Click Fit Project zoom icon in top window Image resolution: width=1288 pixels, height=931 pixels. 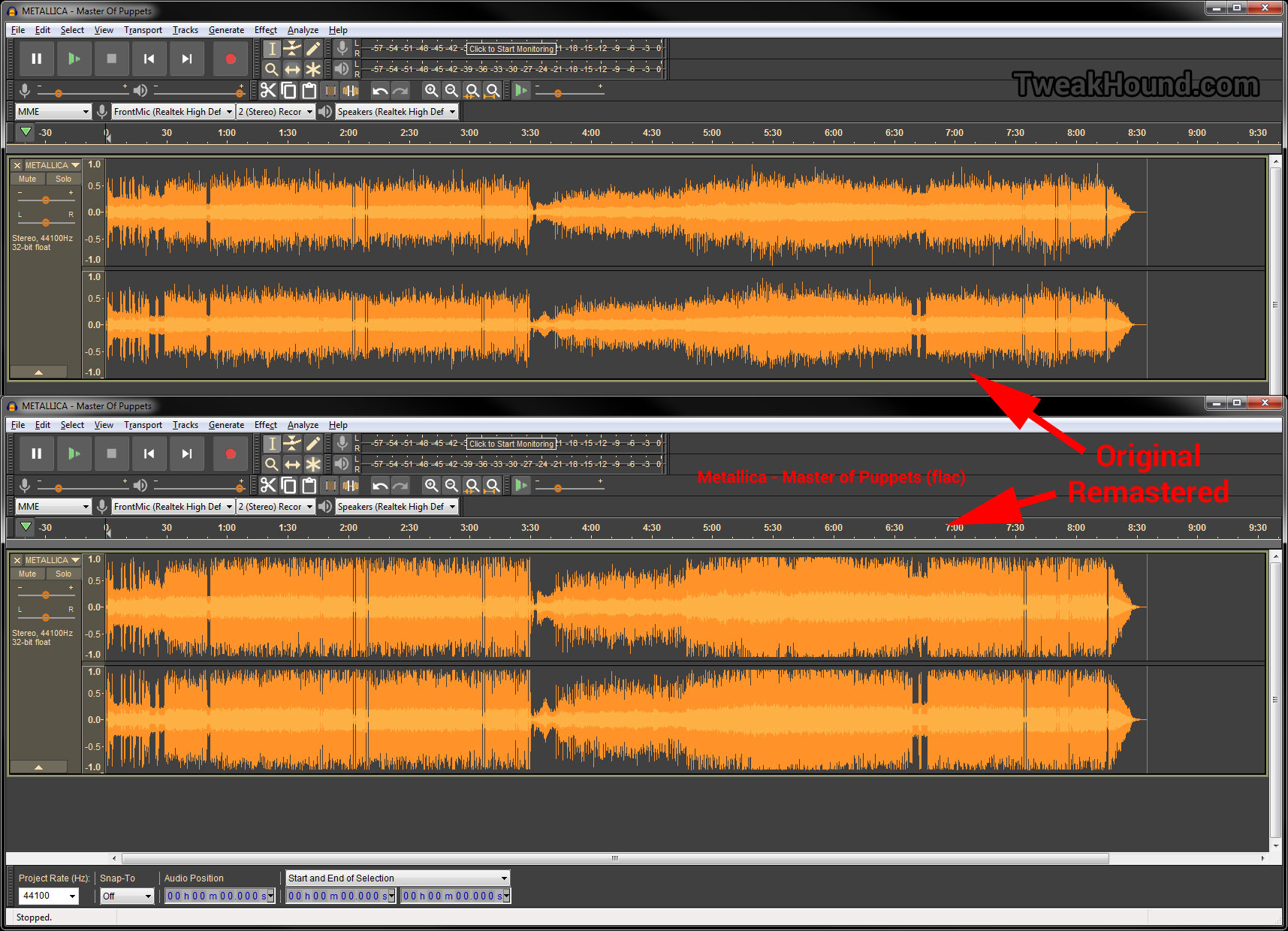point(492,91)
